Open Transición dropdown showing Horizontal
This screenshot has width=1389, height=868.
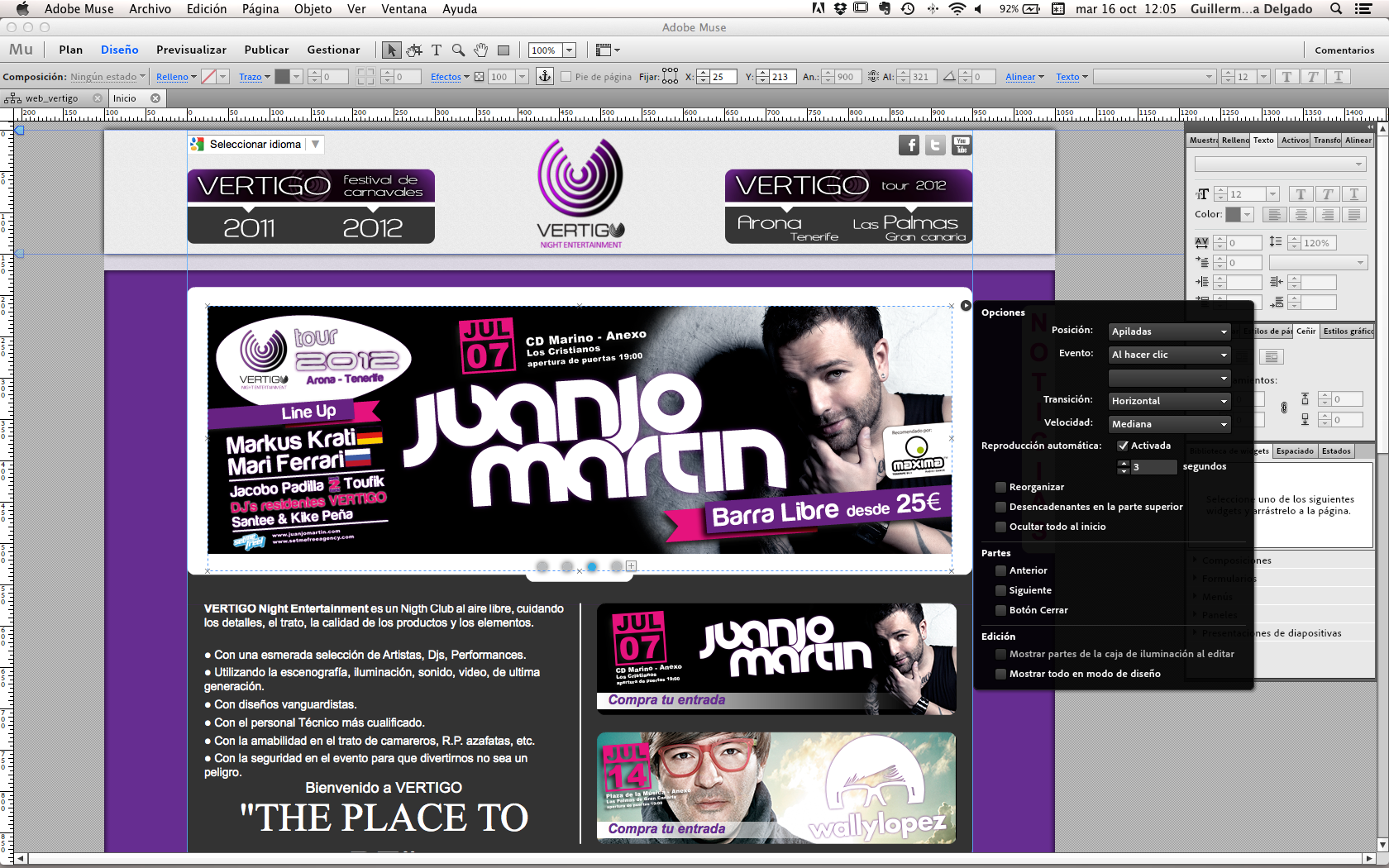(1169, 401)
